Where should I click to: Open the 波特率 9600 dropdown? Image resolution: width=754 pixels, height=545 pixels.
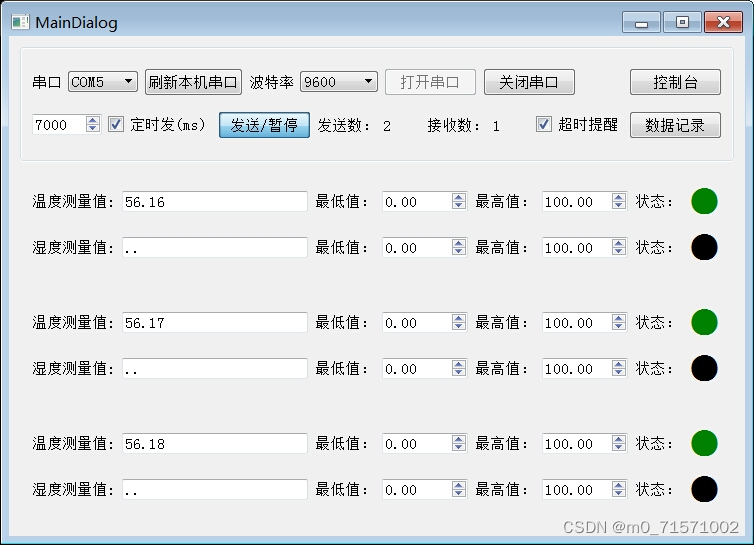click(x=339, y=82)
